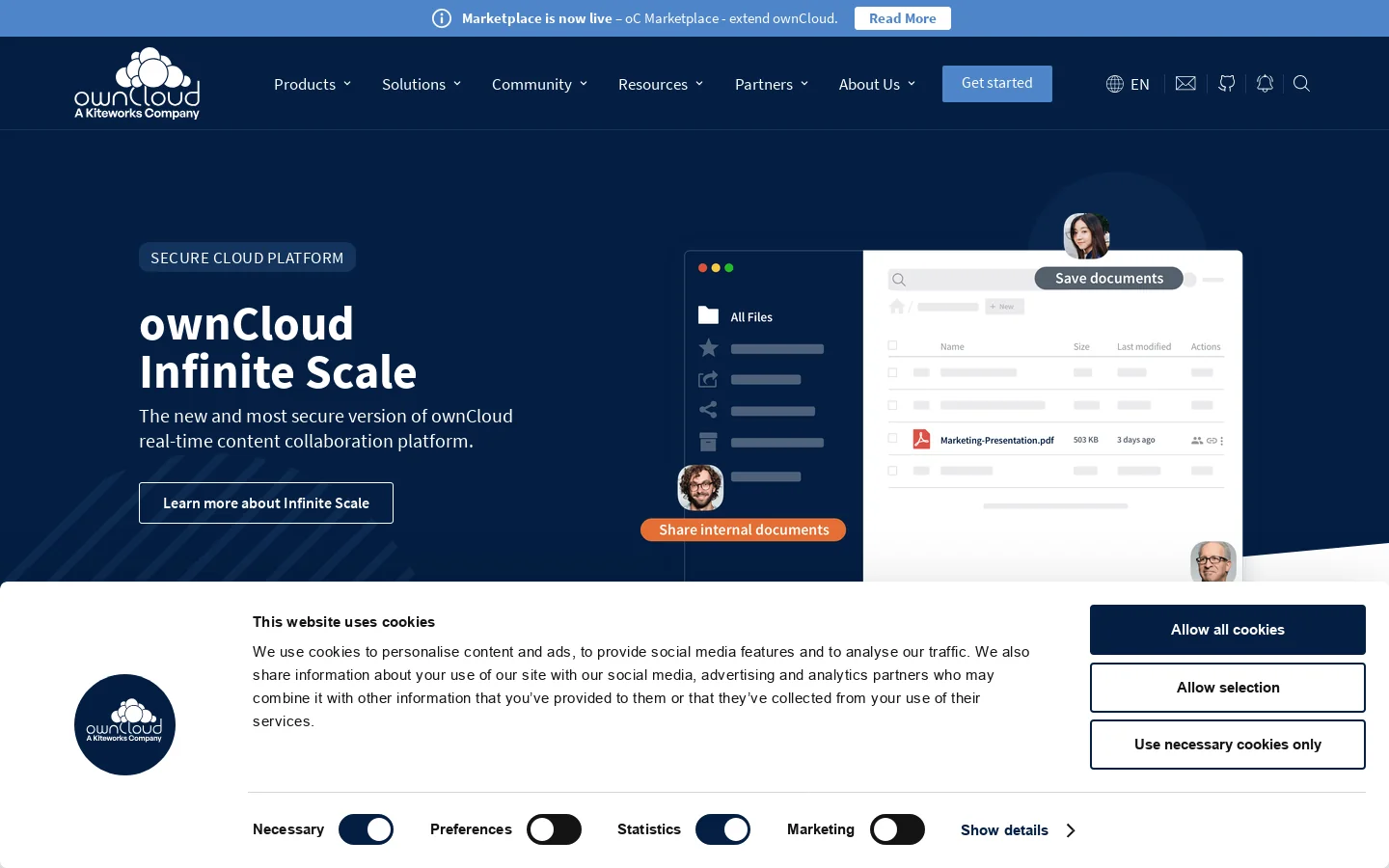Select the EN language option

(x=1140, y=85)
